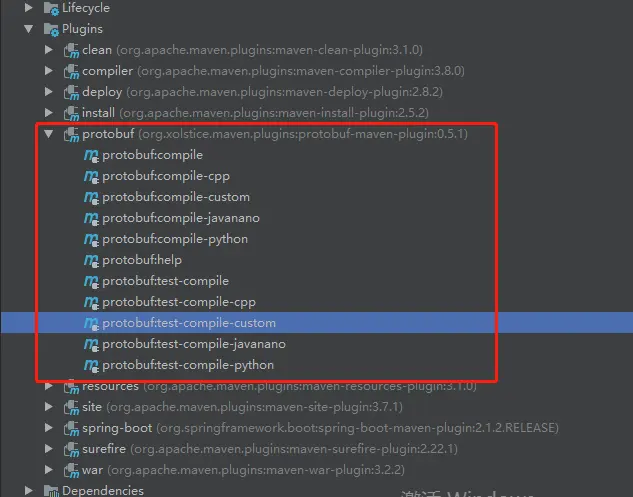Click the surefire plugin icon
633x497 pixels.
71,449
